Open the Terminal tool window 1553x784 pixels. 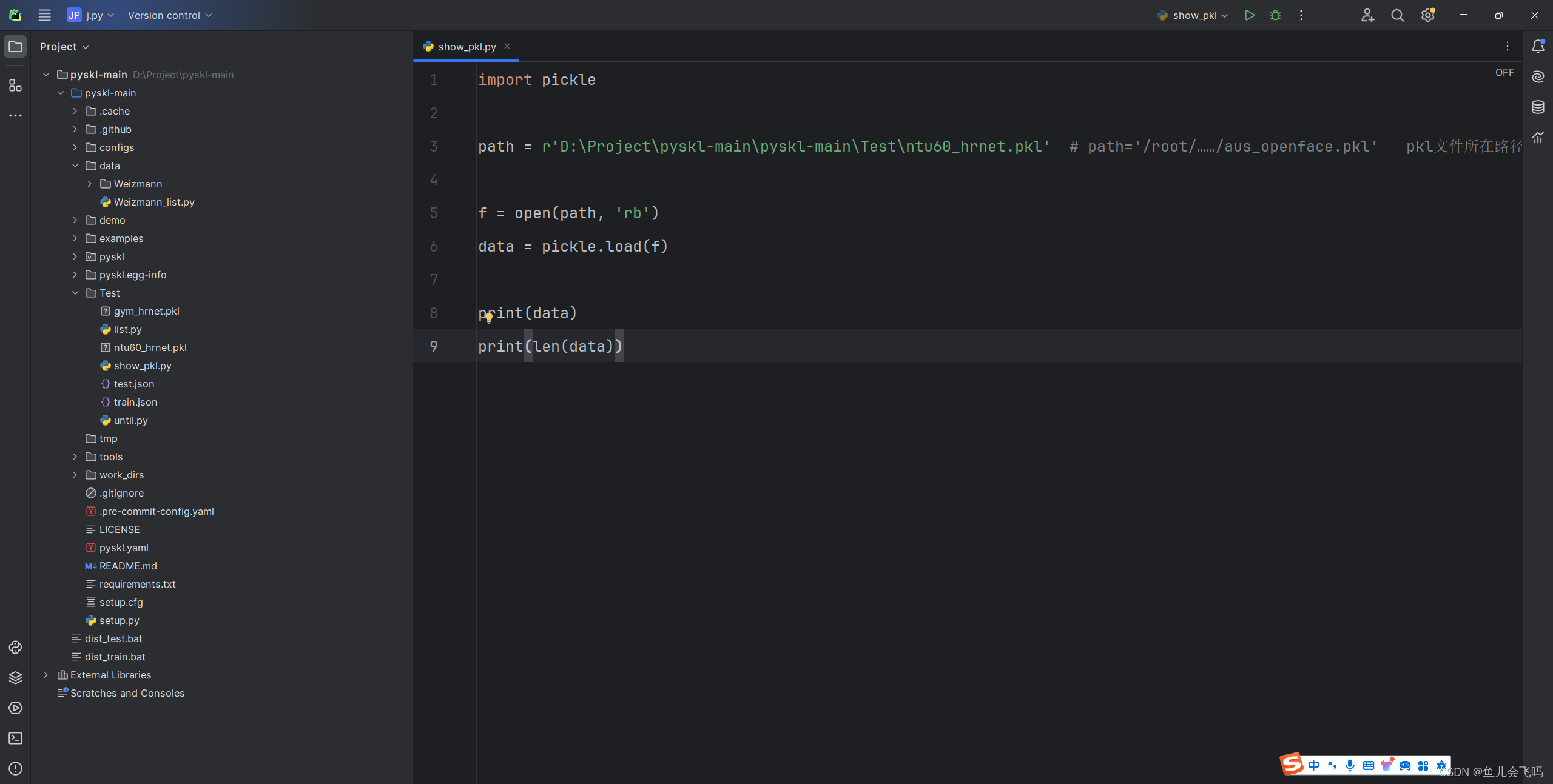15,739
